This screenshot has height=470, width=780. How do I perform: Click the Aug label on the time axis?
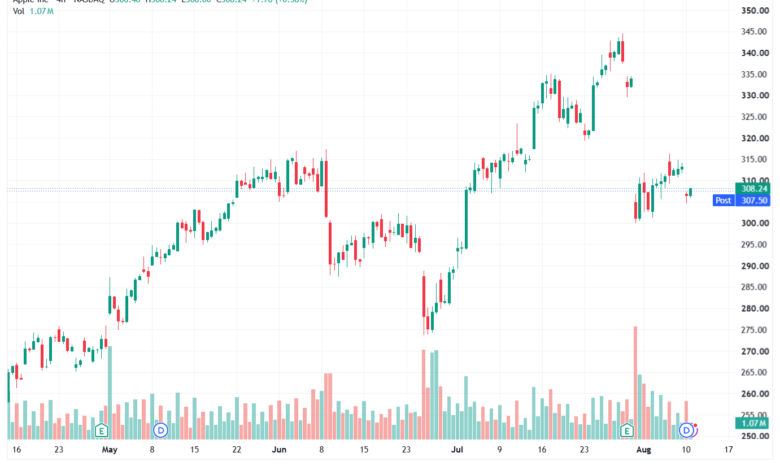(x=644, y=450)
